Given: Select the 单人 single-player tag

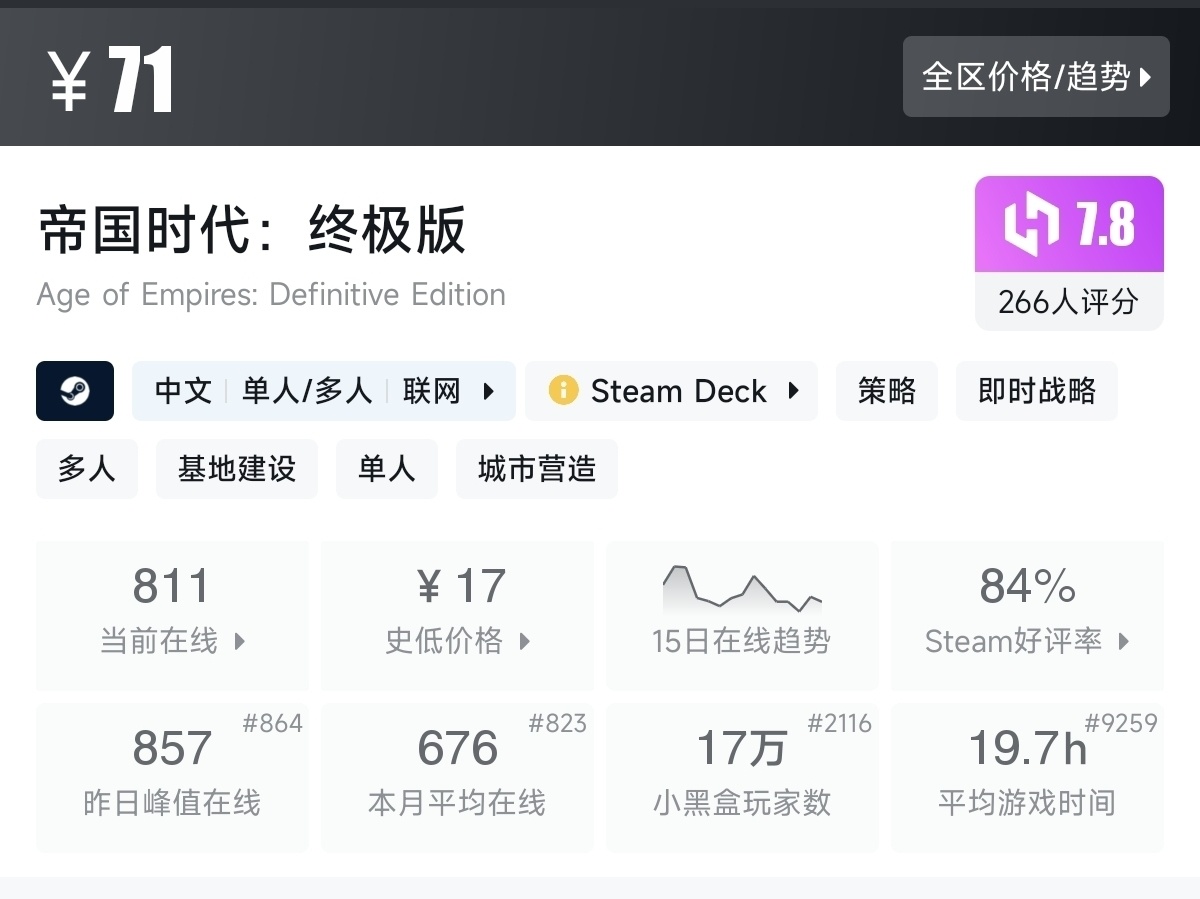Looking at the screenshot, I should point(387,469).
